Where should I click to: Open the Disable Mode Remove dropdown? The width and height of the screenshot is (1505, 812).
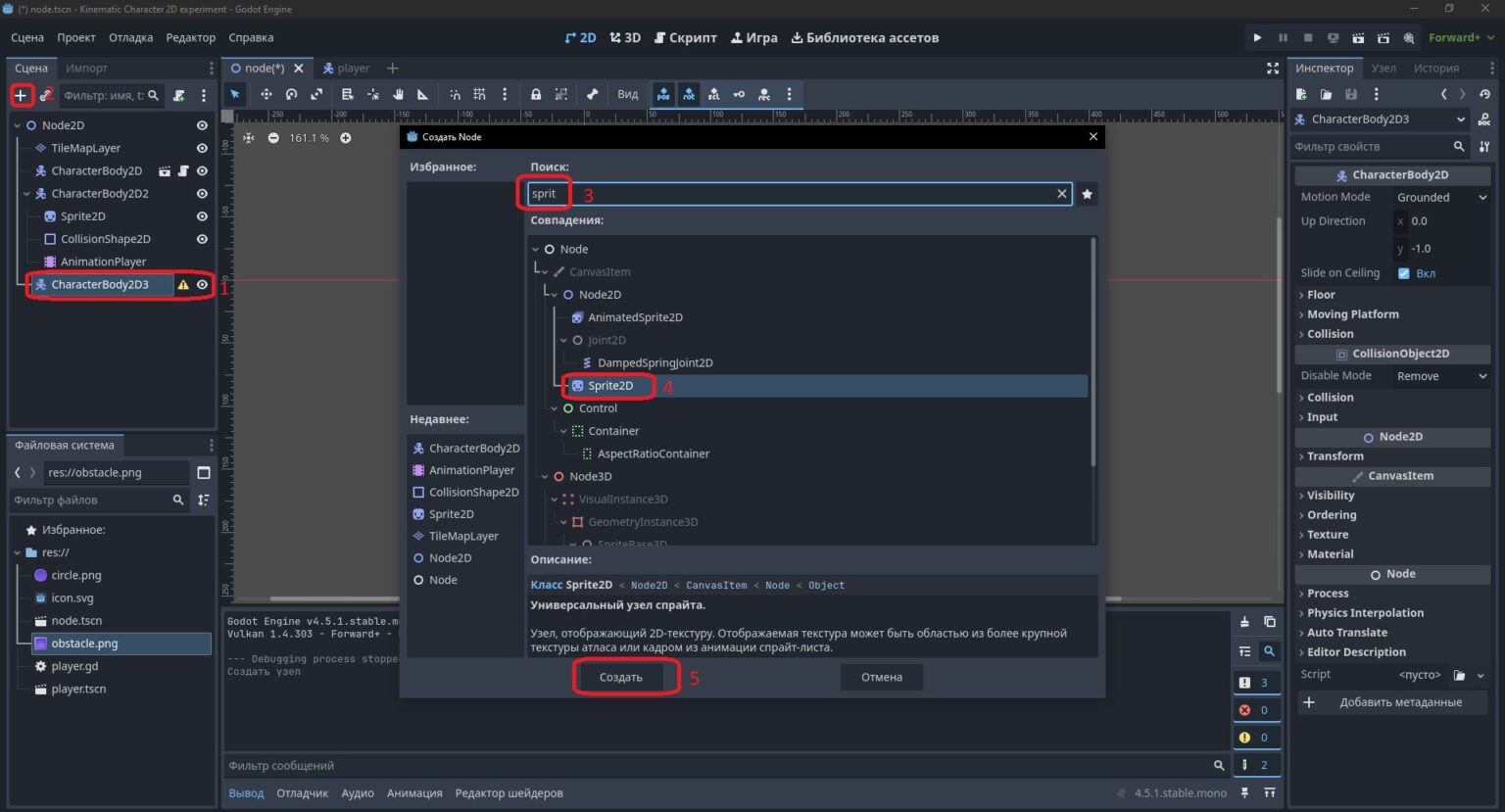pos(1441,376)
